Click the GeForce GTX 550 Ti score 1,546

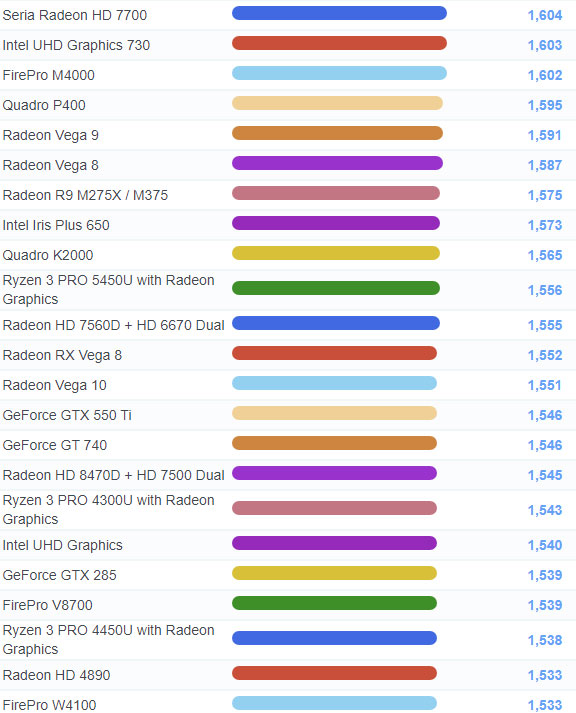[x=545, y=416]
